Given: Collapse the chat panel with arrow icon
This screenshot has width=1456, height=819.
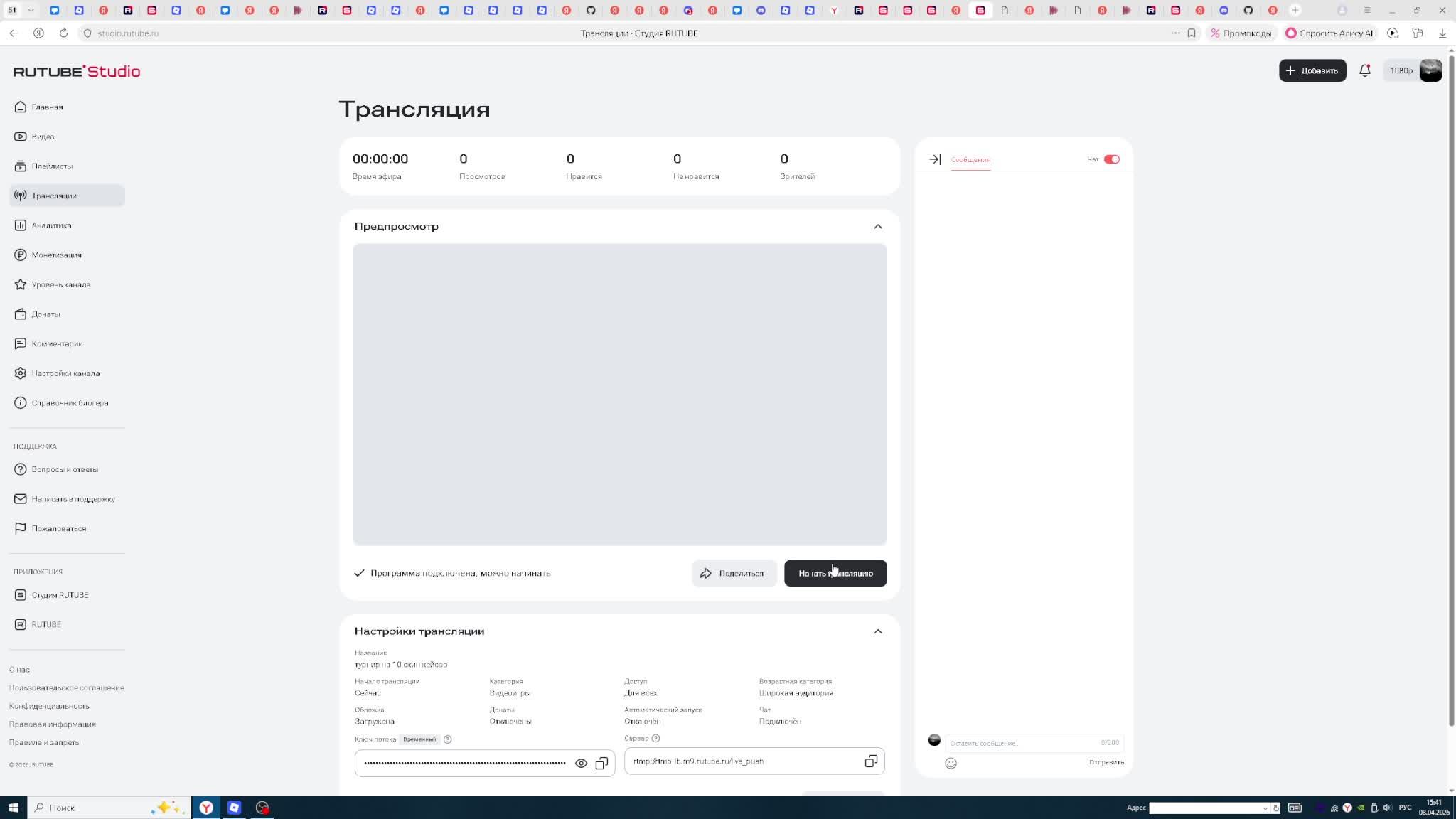Looking at the screenshot, I should coord(935,159).
